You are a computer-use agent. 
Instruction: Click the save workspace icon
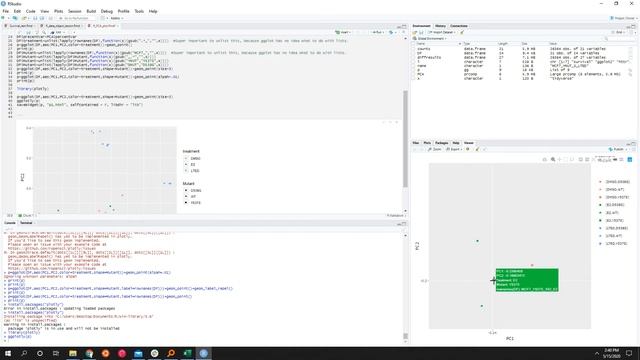coord(421,32)
